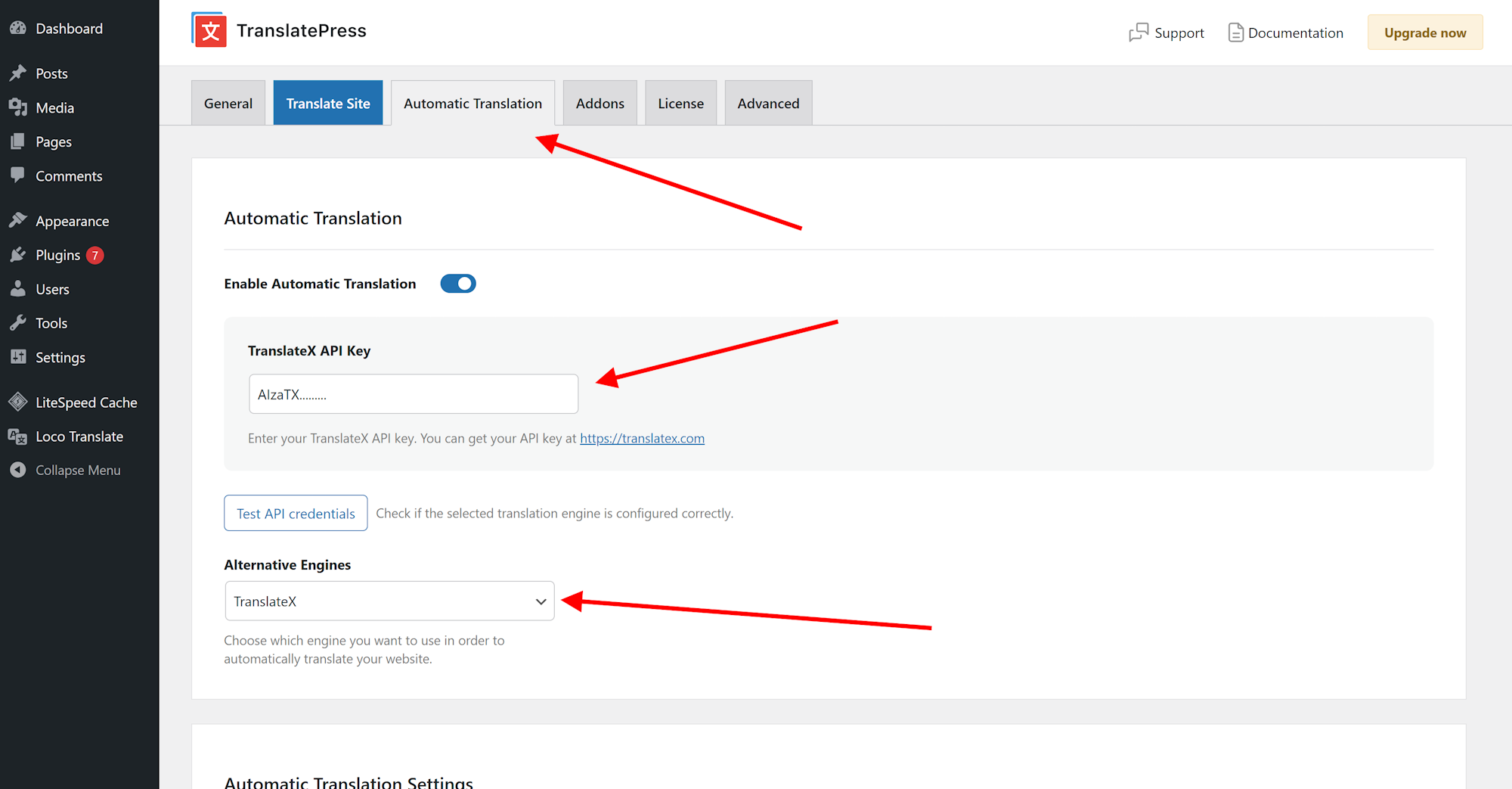Select the Automatic Translation tab
The image size is (1512, 789).
pyautogui.click(x=472, y=103)
